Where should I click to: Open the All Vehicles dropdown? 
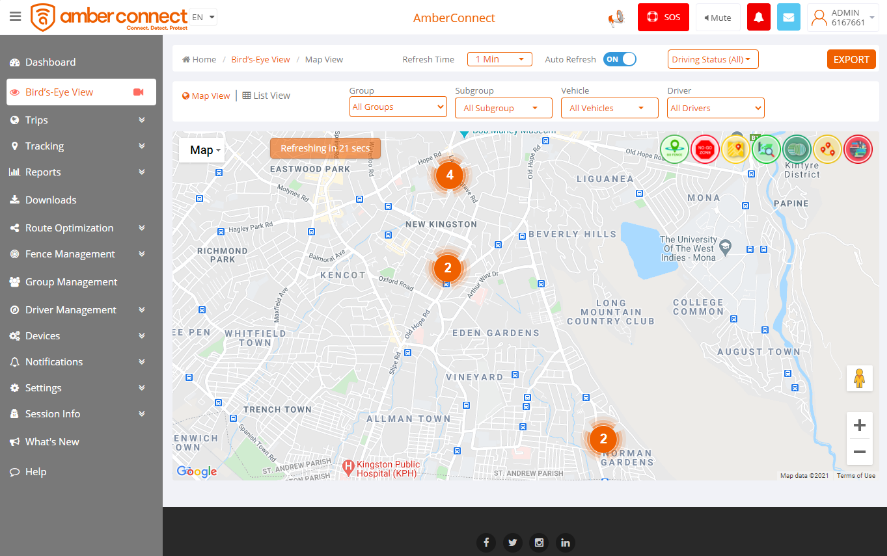click(610, 108)
